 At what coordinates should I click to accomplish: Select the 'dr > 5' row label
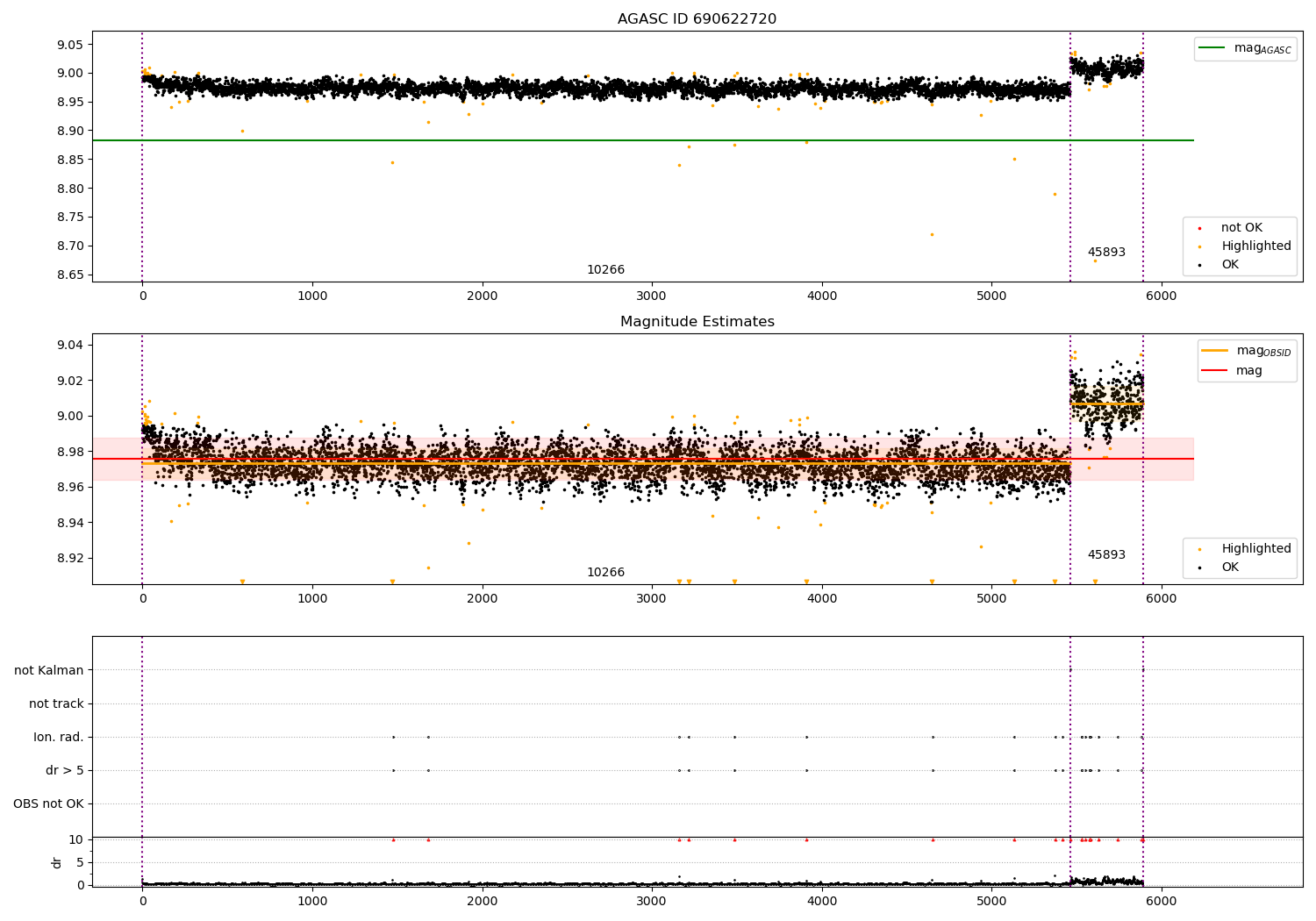click(65, 770)
